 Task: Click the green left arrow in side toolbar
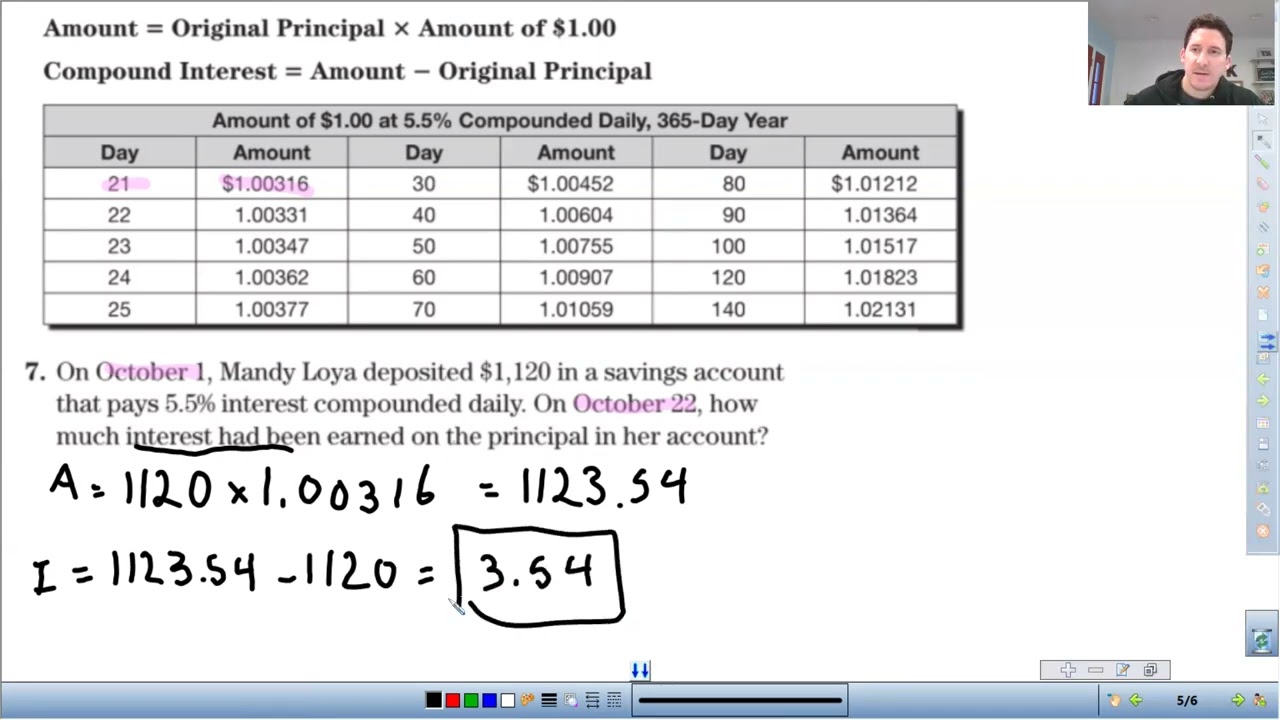(x=1262, y=378)
